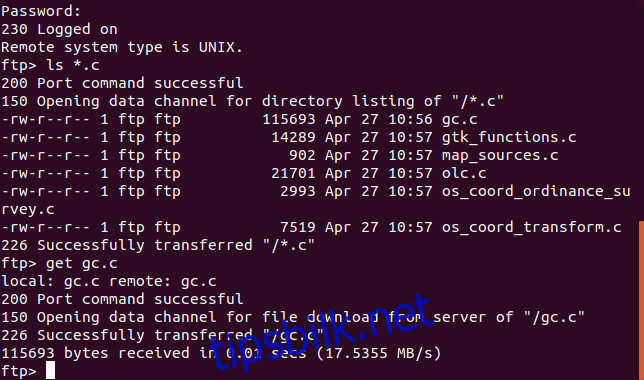Click the olc.c filename in listing

pos(464,173)
